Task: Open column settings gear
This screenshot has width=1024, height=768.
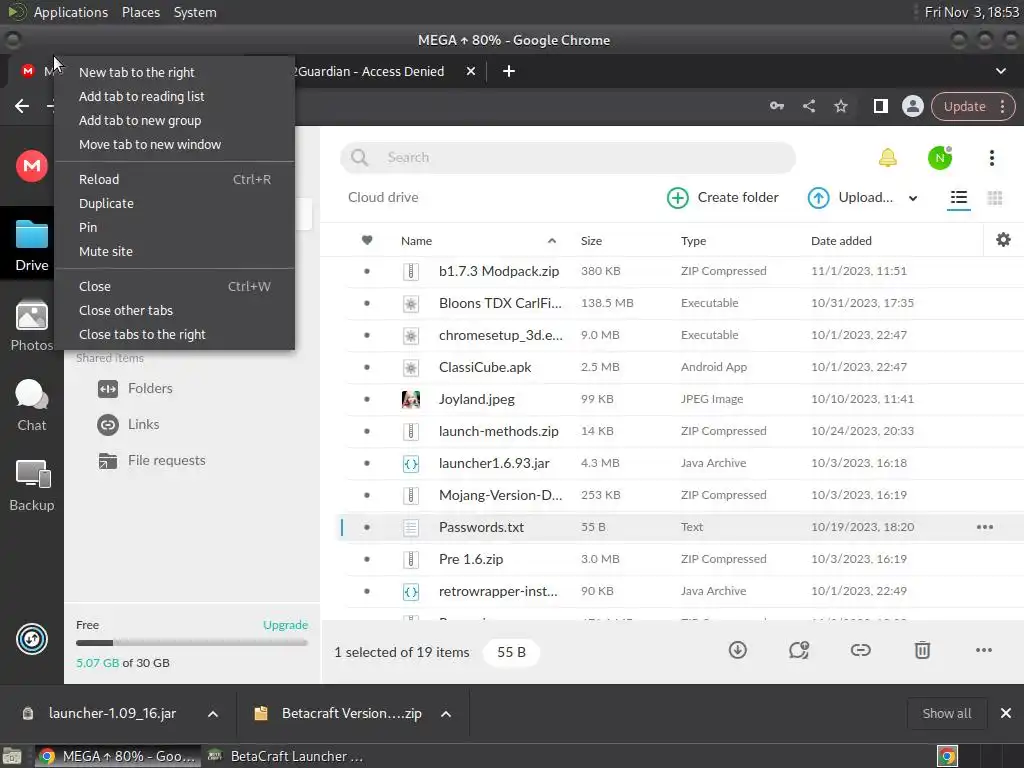Action: 1003,240
